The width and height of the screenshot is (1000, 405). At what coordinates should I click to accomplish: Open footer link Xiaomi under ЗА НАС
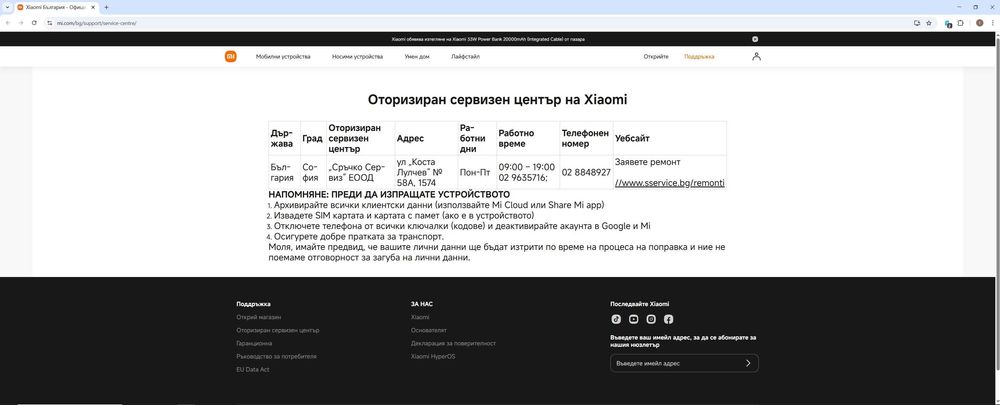pyautogui.click(x=420, y=317)
